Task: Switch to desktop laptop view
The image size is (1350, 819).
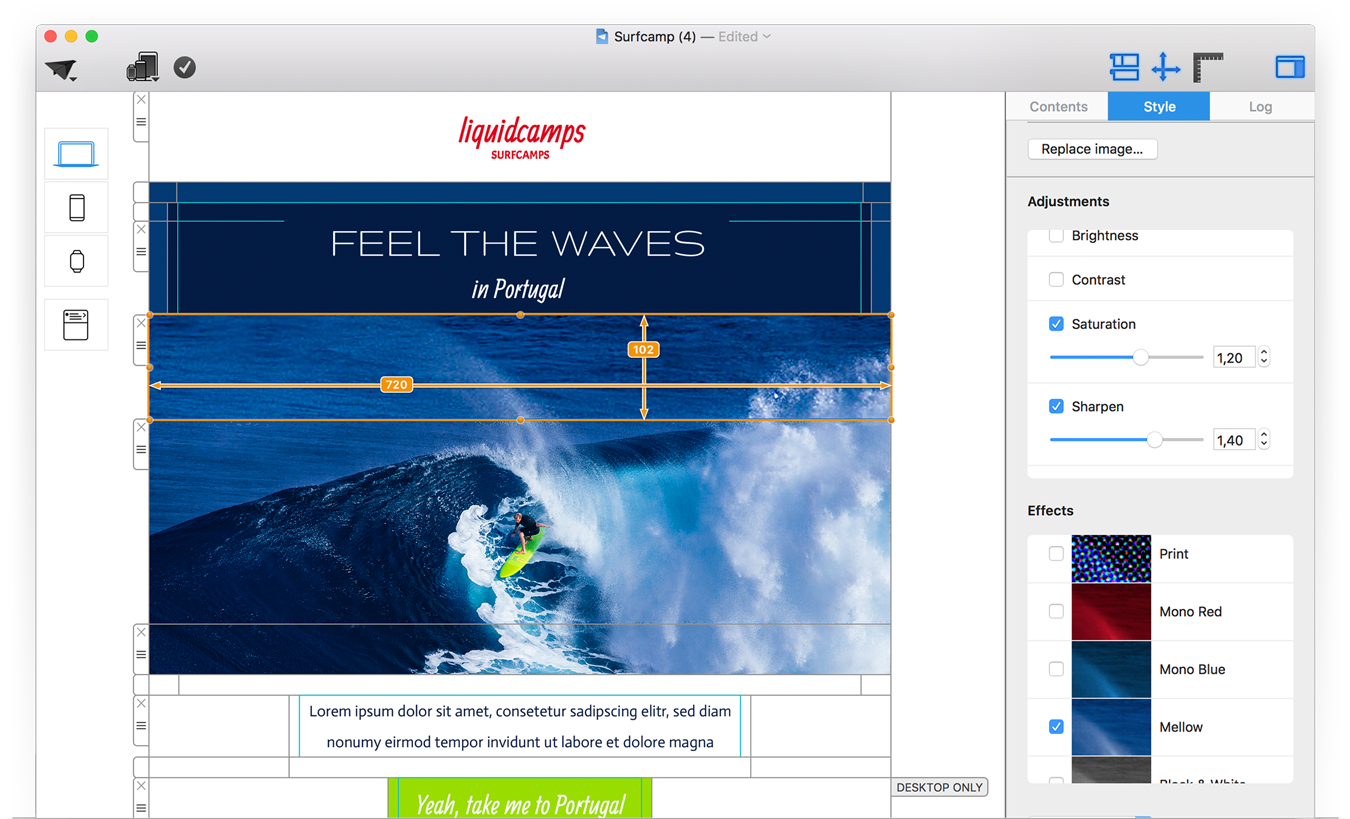Action: [x=76, y=154]
